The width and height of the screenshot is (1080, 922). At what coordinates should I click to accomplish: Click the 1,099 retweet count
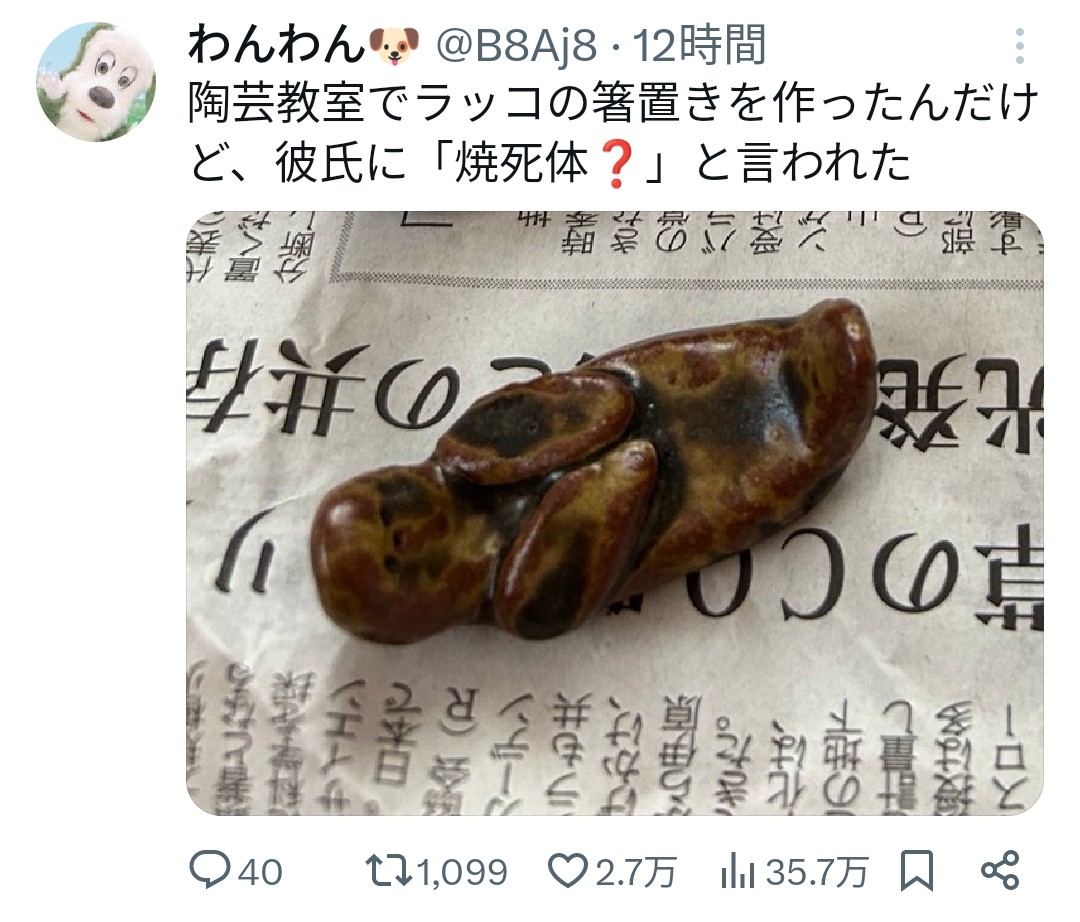tap(462, 872)
